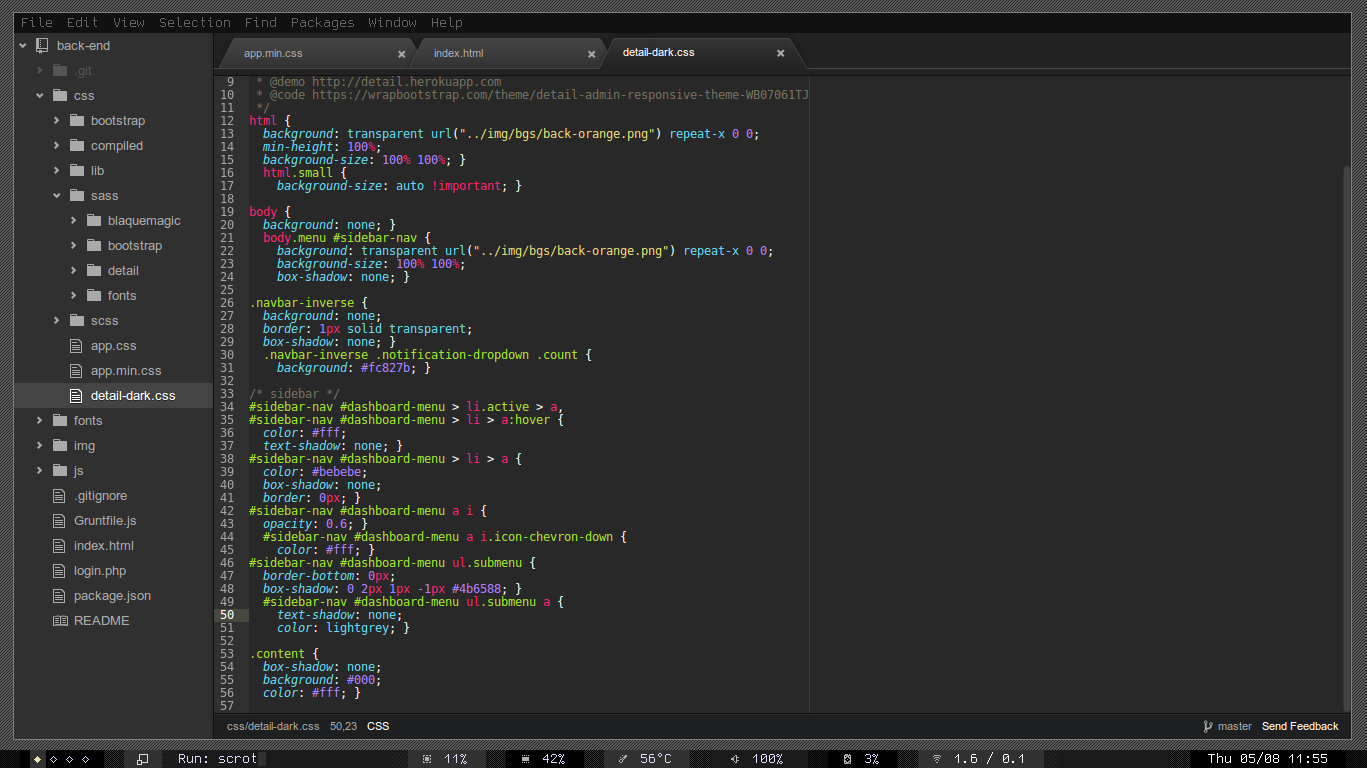This screenshot has height=768, width=1367.
Task: Select the first workspace diamond in taskbar
Action: point(38,758)
